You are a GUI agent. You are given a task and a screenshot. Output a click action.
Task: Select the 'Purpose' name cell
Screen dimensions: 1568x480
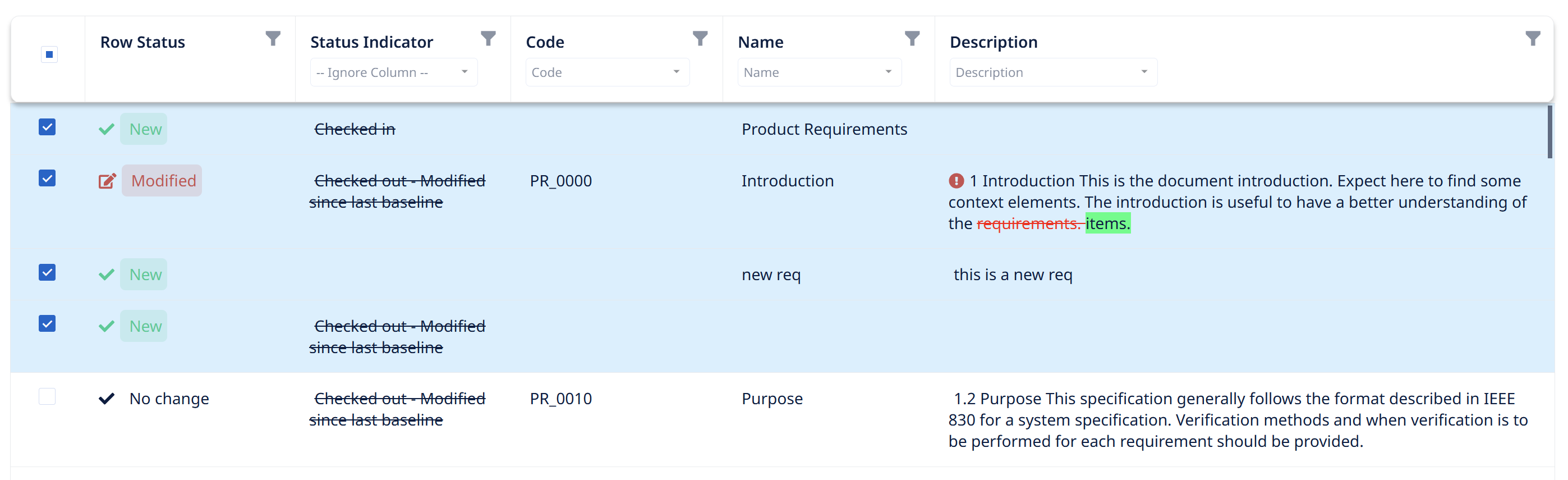coord(772,399)
